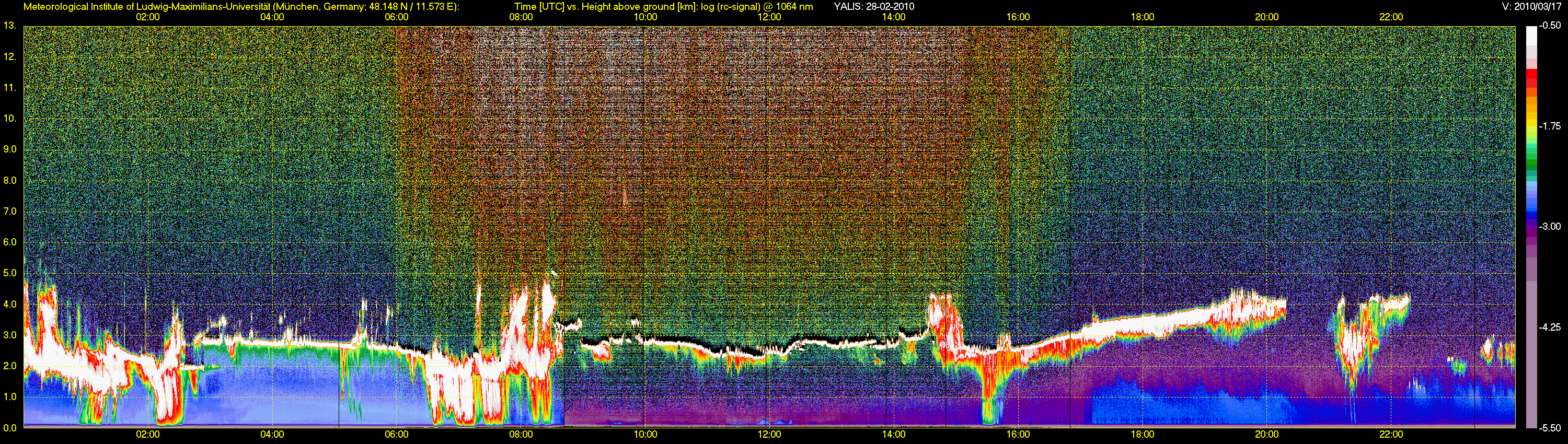Viewport: 1568px width, 444px height.
Task: Click the 10:00 label on the upper time axis
Action: (645, 17)
